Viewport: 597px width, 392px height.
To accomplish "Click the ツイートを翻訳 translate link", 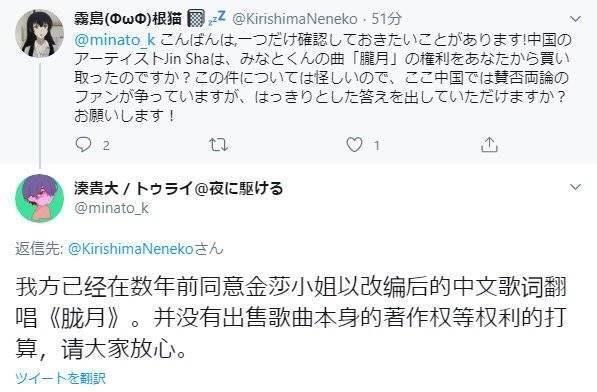I will coord(61,378).
